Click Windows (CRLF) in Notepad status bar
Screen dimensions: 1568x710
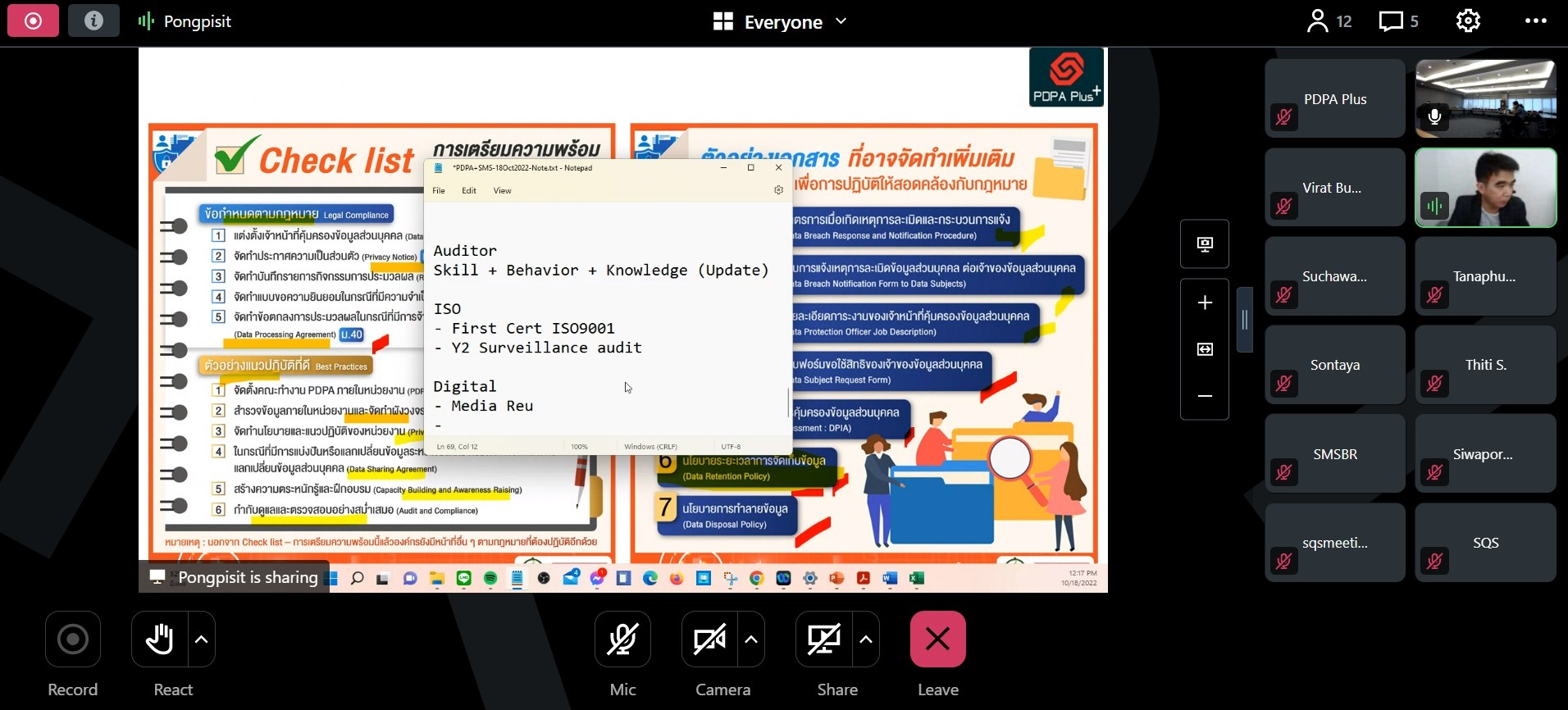650,447
